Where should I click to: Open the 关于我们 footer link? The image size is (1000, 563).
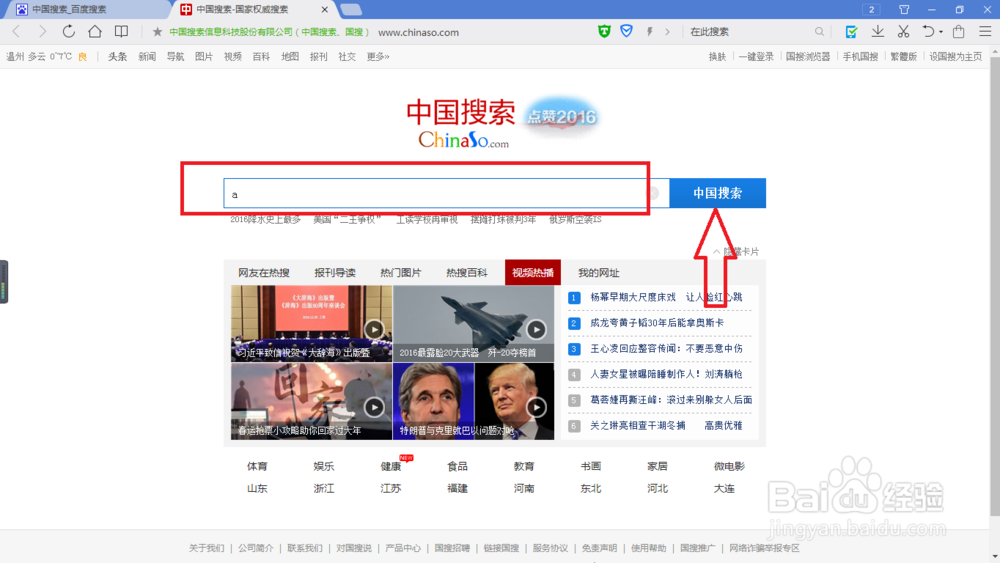[206, 548]
